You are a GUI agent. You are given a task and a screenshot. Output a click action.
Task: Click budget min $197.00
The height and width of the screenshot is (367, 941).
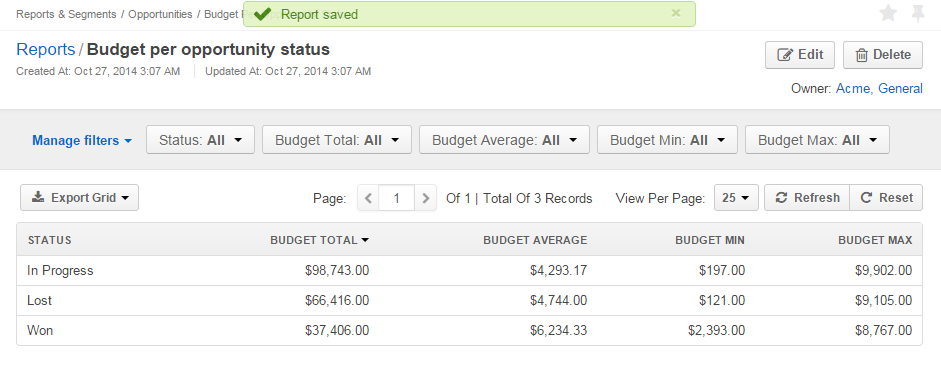click(722, 271)
